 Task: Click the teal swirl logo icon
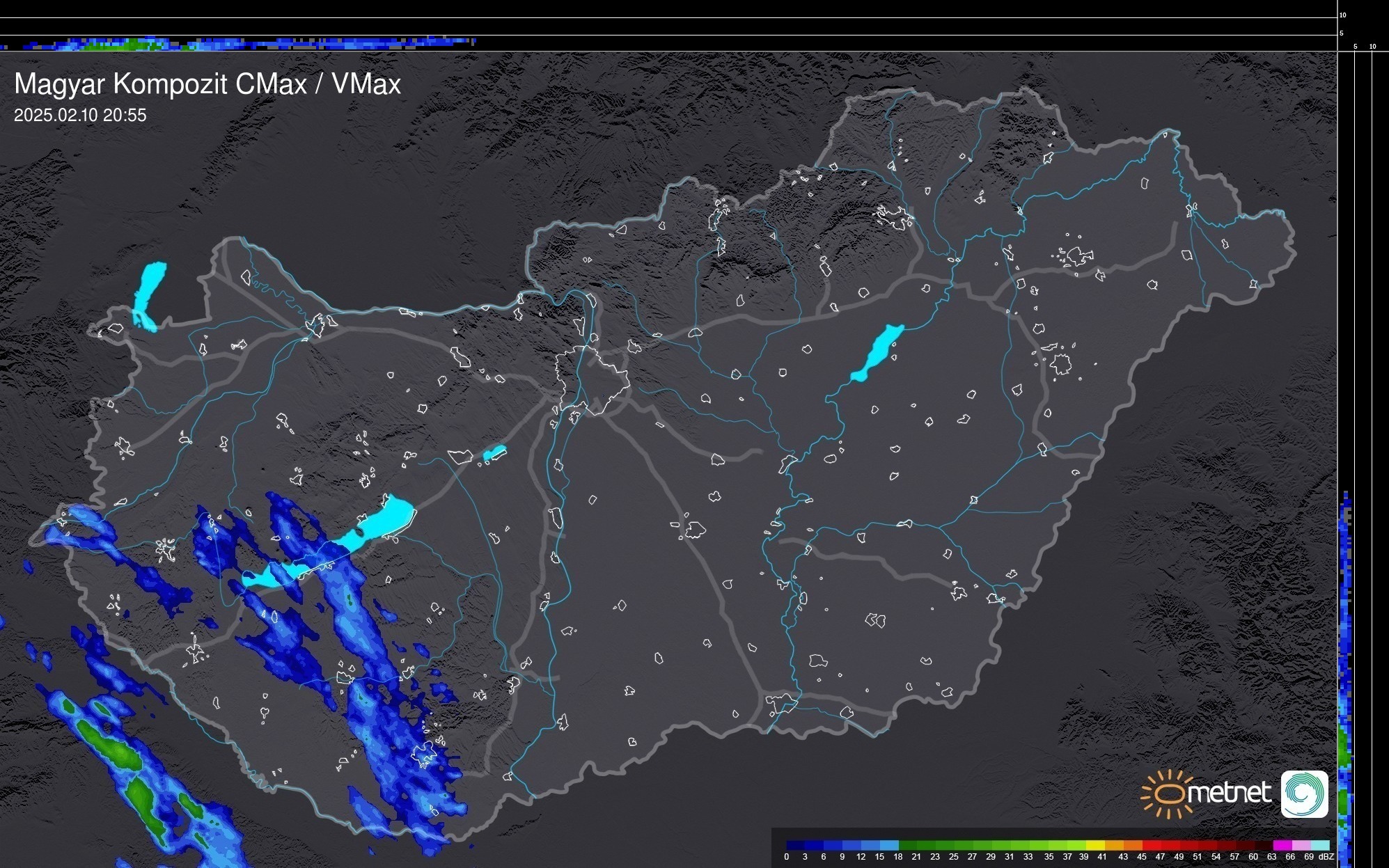point(1305,794)
